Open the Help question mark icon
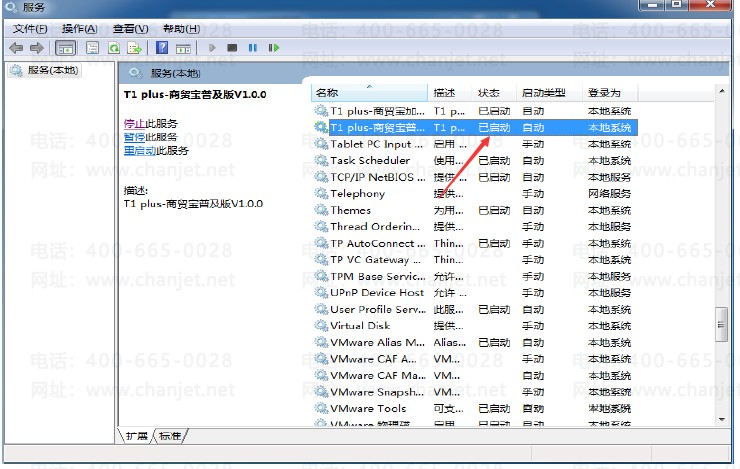The height and width of the screenshot is (469, 740). (162, 48)
